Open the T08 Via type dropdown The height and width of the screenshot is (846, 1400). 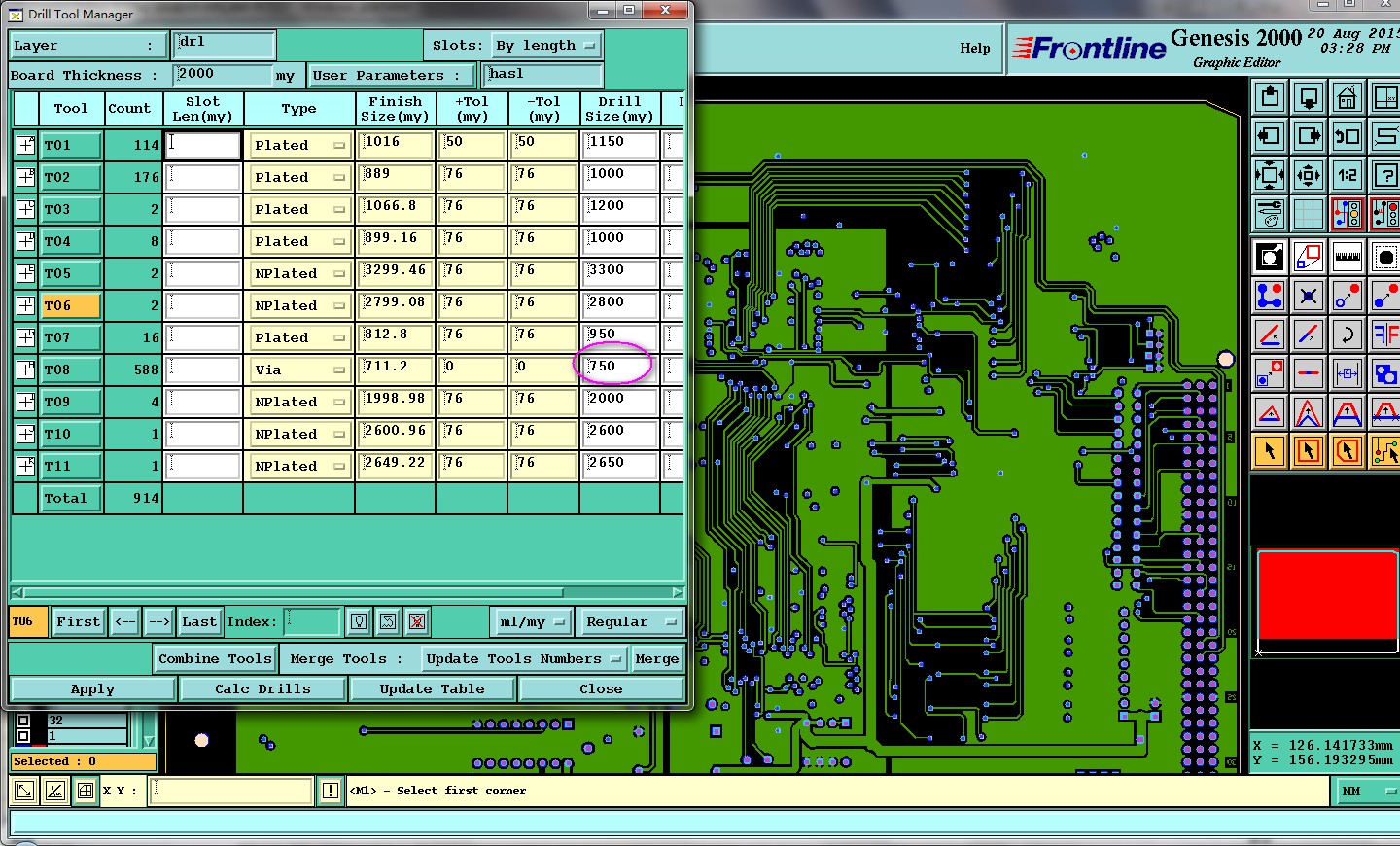(x=299, y=370)
